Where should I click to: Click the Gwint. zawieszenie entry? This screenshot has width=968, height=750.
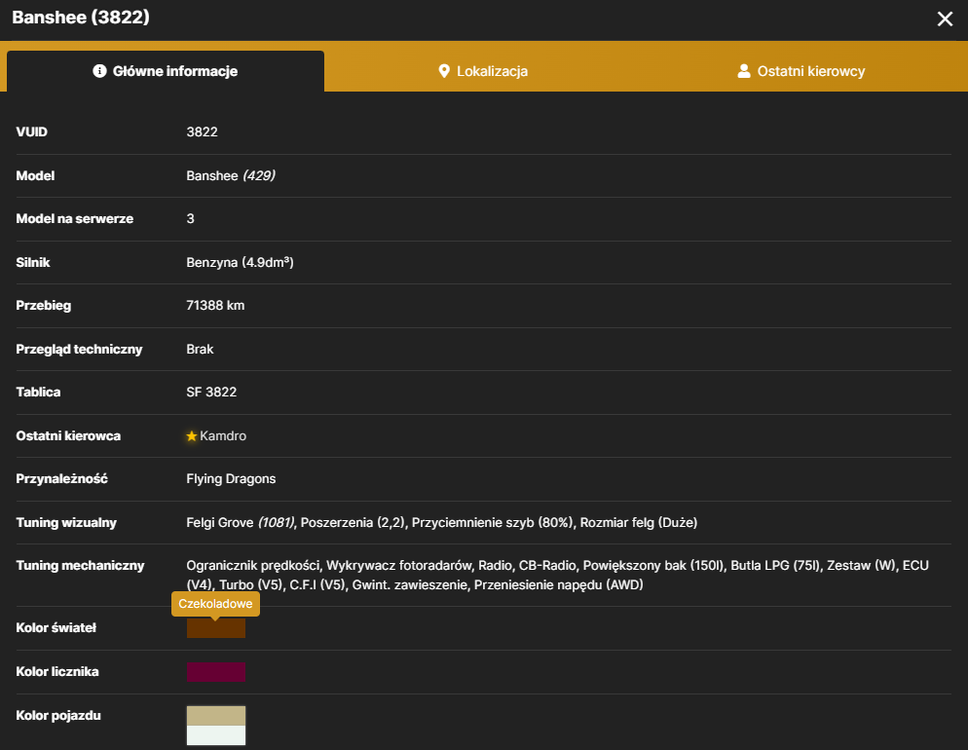(410, 585)
